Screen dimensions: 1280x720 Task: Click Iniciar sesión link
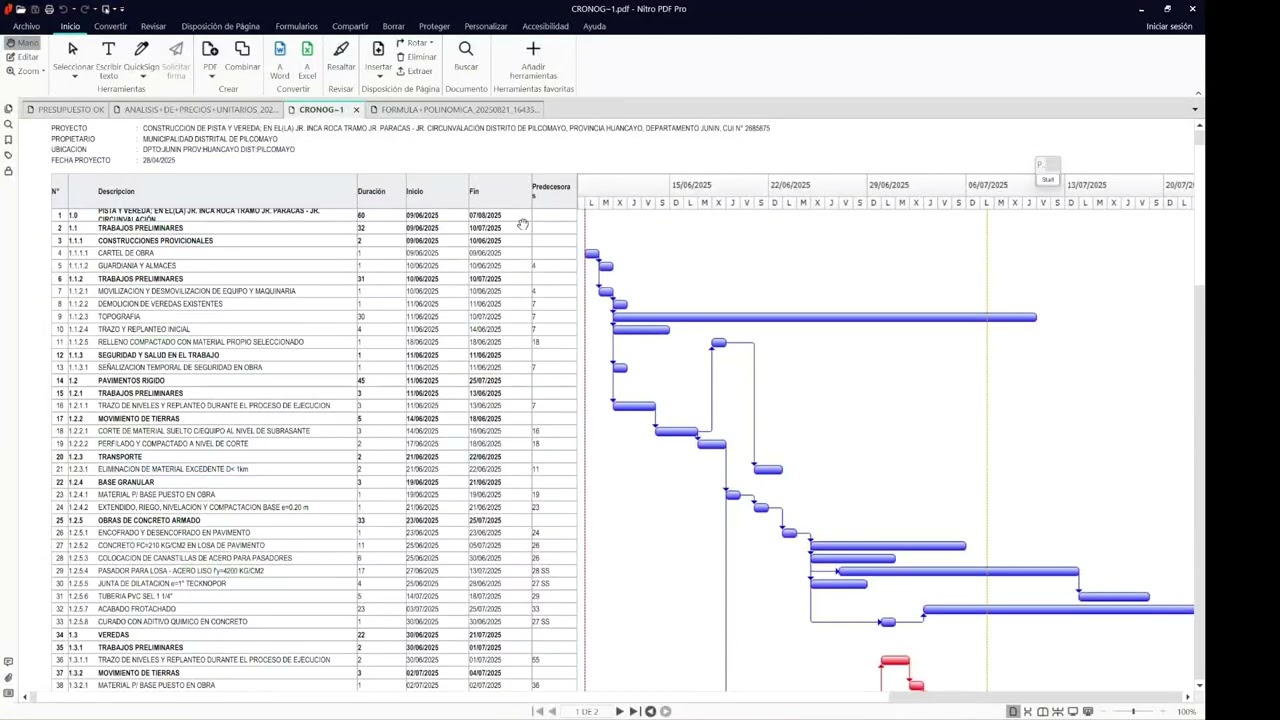[1169, 26]
